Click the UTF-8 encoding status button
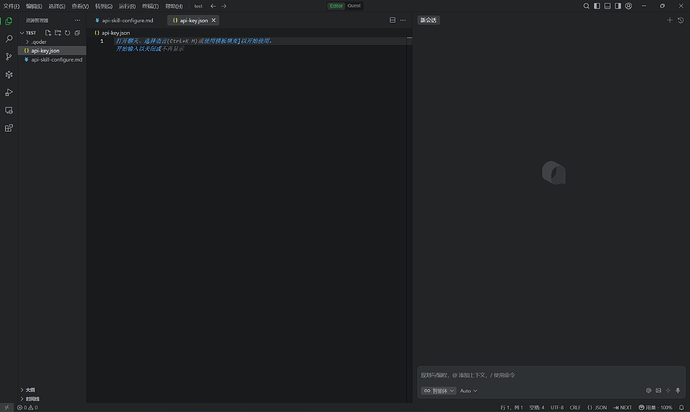The height and width of the screenshot is (412, 690). [556, 407]
